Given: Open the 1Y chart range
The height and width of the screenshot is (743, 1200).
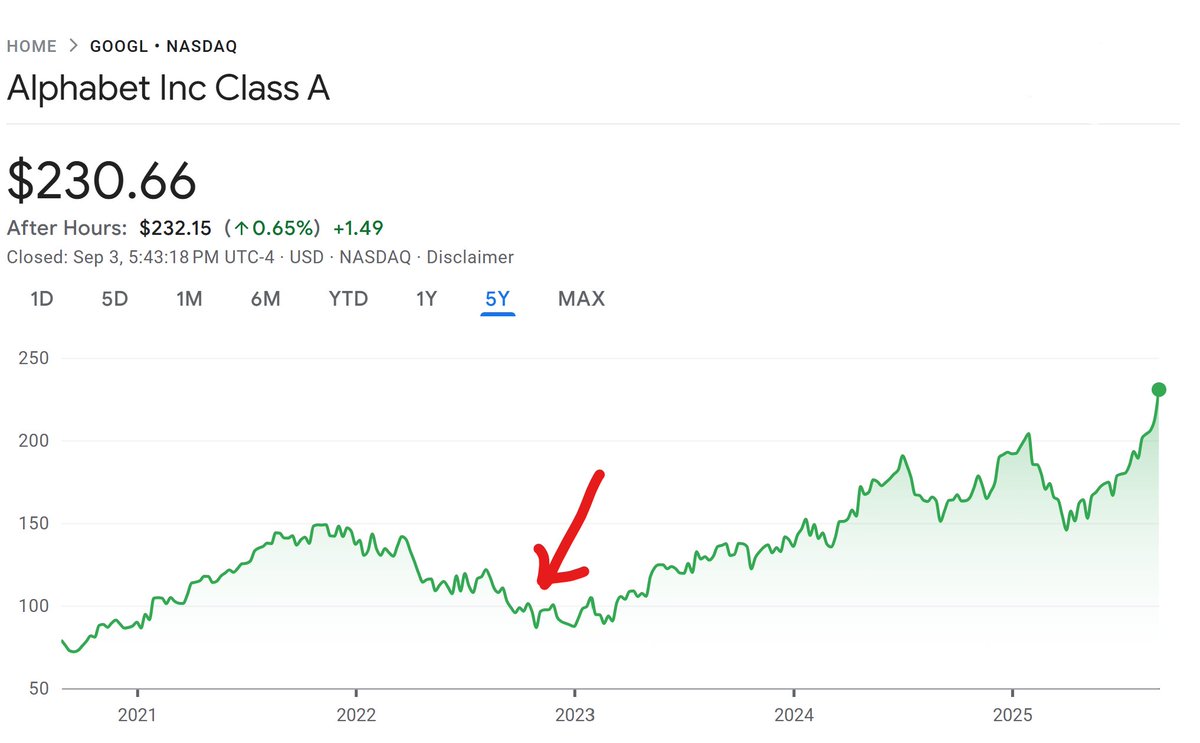Looking at the screenshot, I should 426,299.
